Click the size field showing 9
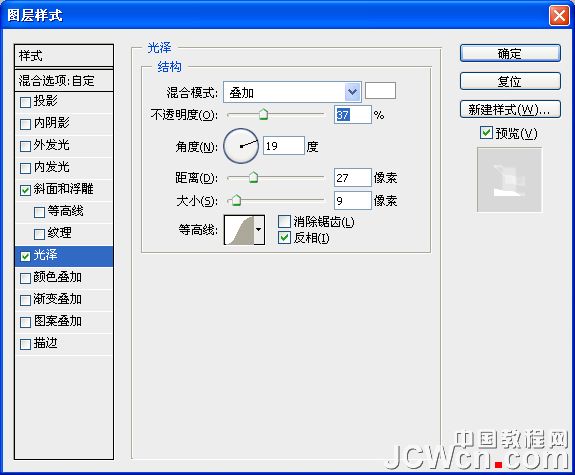Viewport: 575px width, 475px height. coord(353,200)
